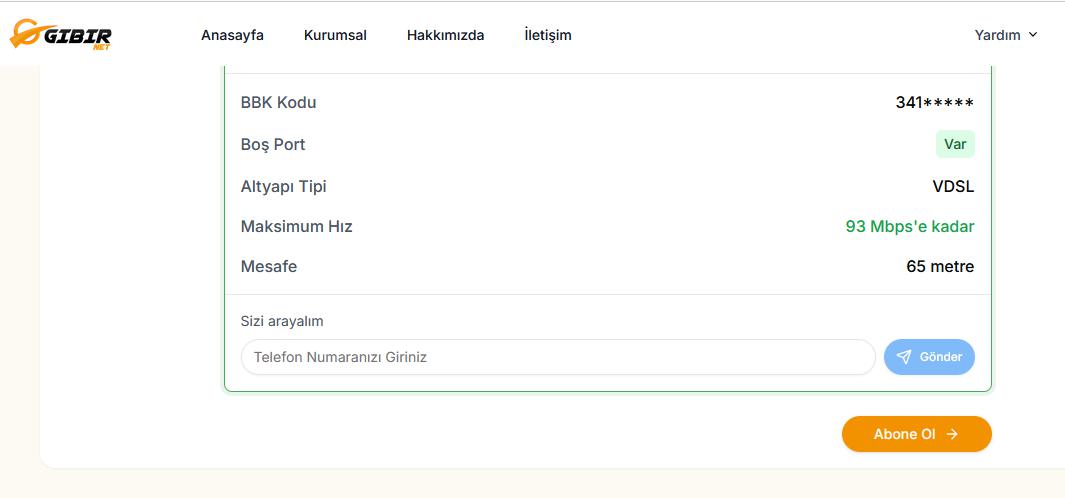Click the 65 metre distance value
Screen dimensions: 1065x498
pos(940,266)
